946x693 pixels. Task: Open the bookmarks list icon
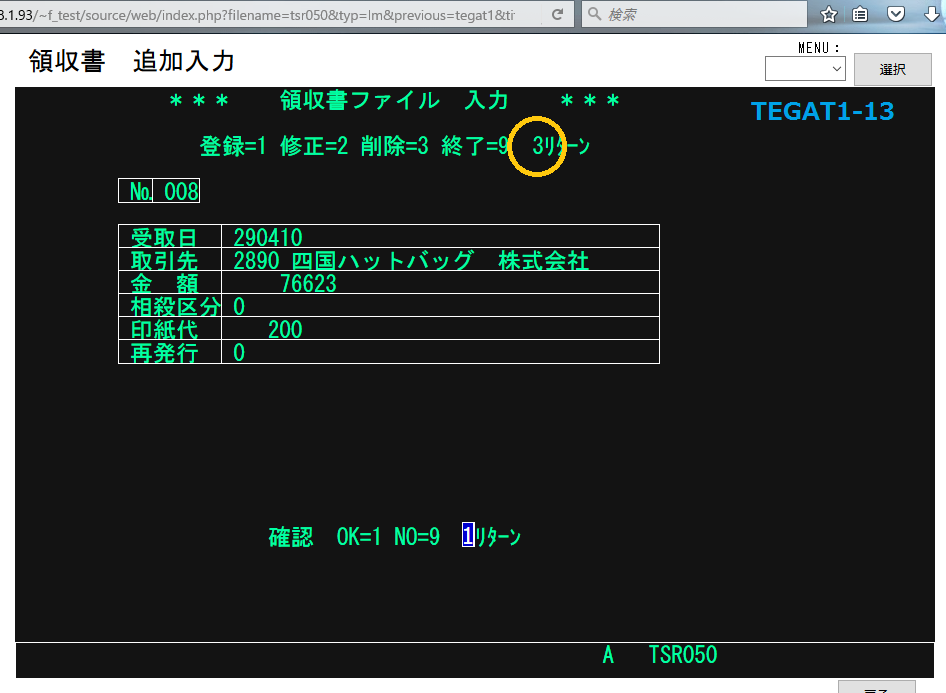pos(861,15)
